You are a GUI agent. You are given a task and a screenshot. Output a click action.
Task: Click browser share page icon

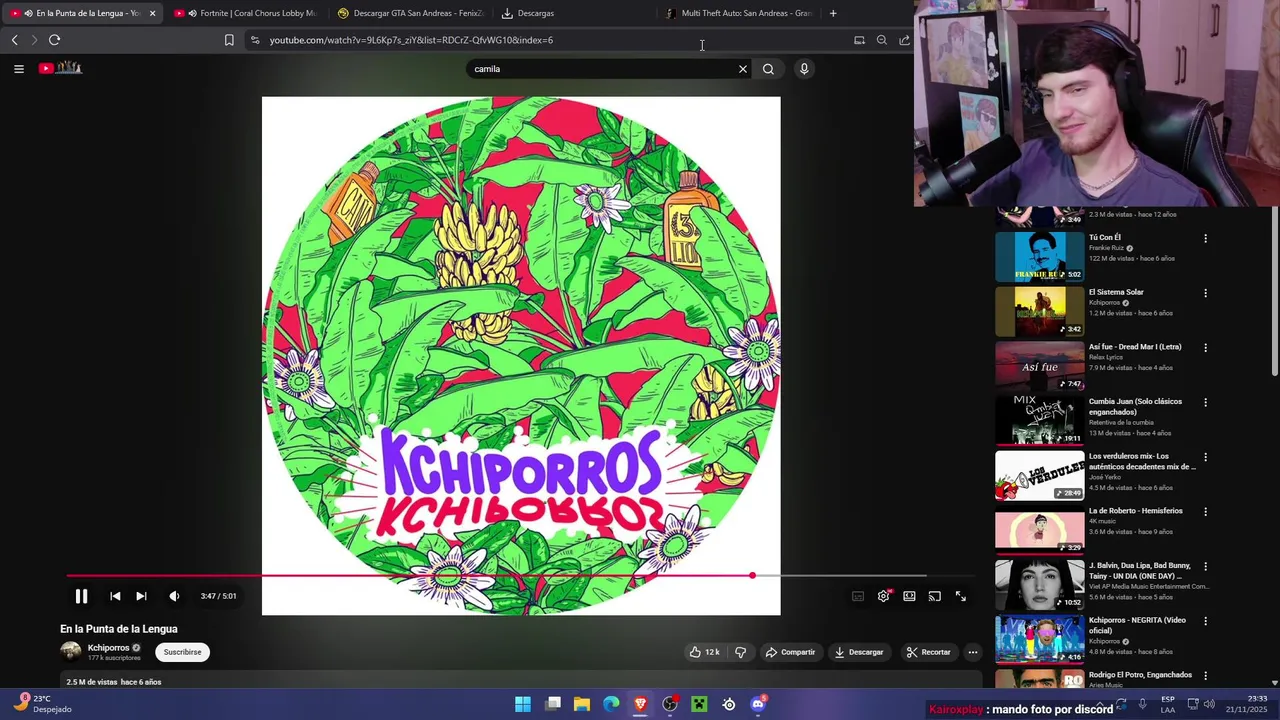pos(904,40)
